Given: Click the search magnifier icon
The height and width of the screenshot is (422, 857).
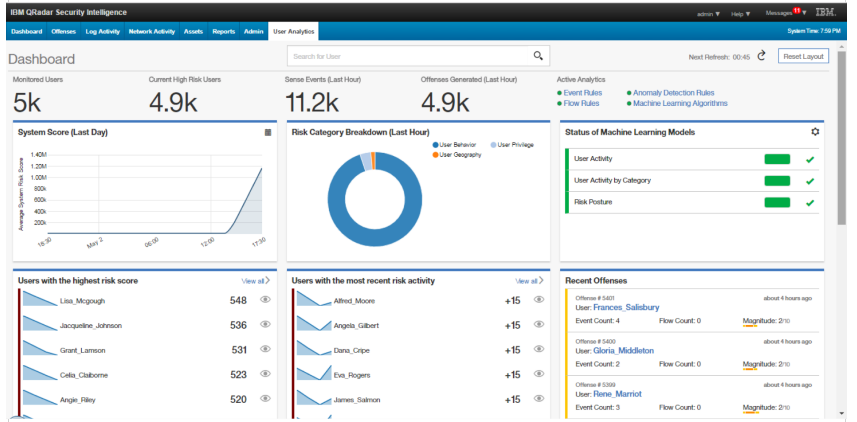Looking at the screenshot, I should (538, 56).
